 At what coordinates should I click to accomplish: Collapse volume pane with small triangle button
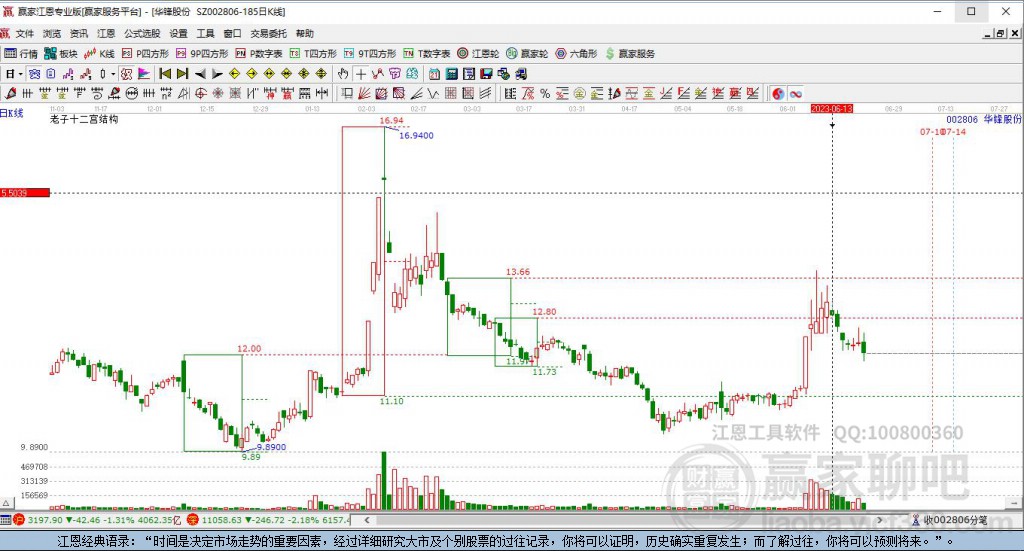coord(6,503)
